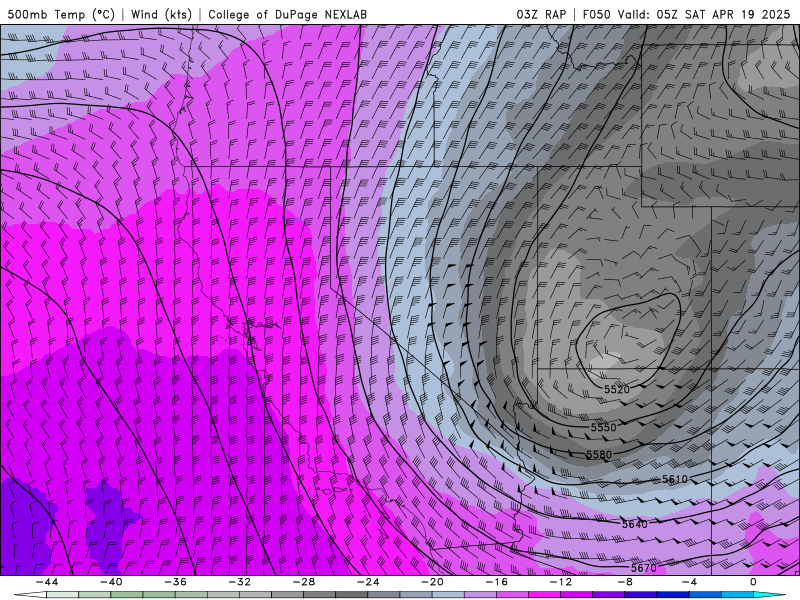Click the 0 value on the color scale
The width and height of the screenshot is (800, 600).
pos(753,582)
